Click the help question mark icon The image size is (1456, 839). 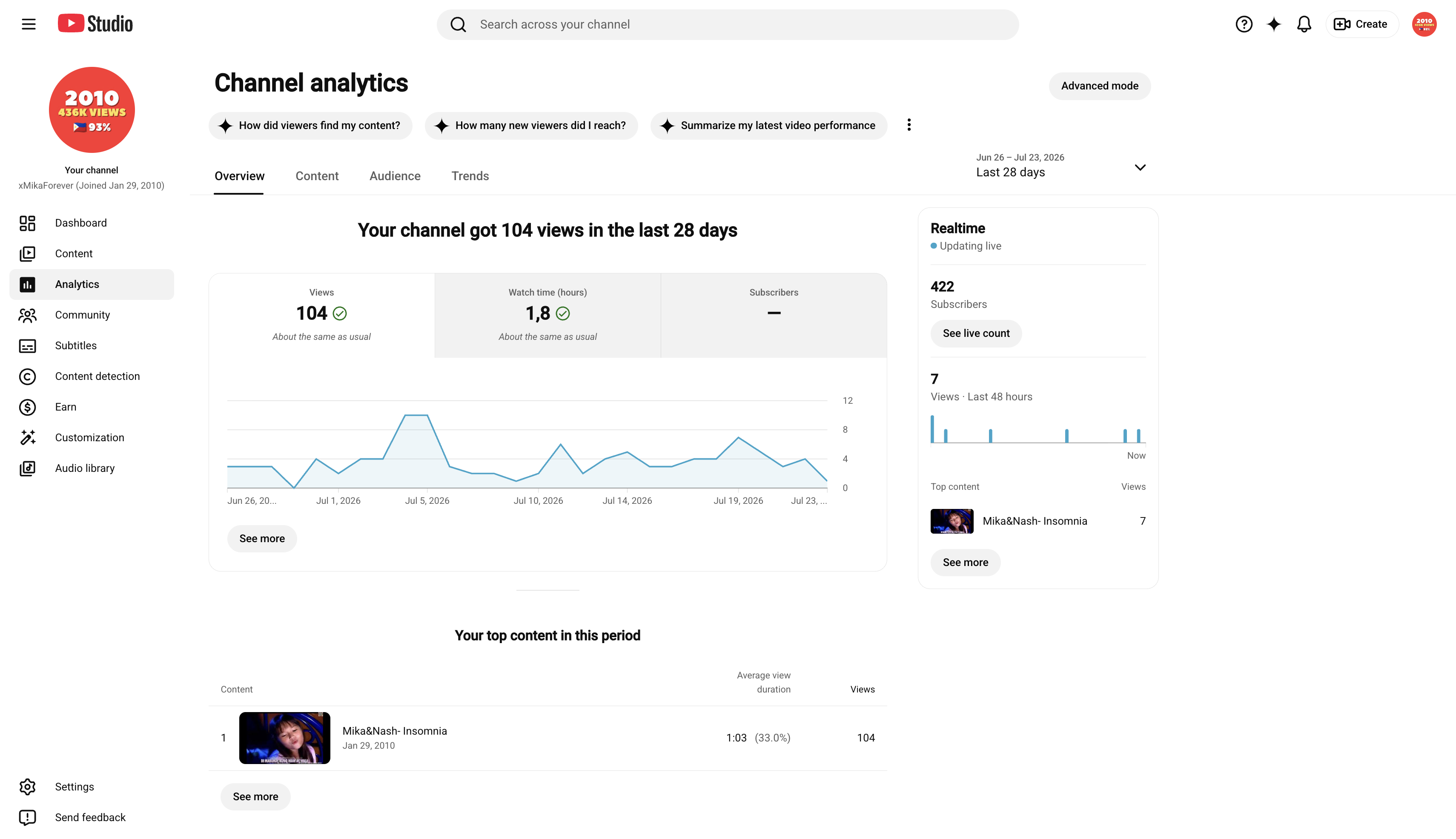click(x=1244, y=24)
